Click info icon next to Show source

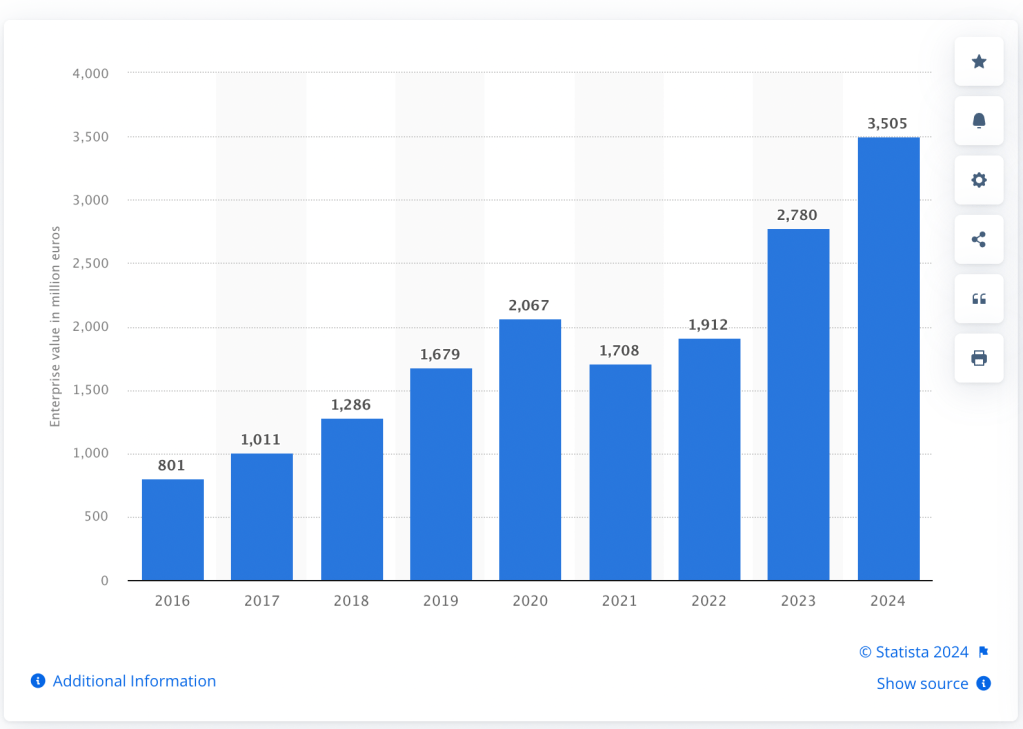click(983, 684)
